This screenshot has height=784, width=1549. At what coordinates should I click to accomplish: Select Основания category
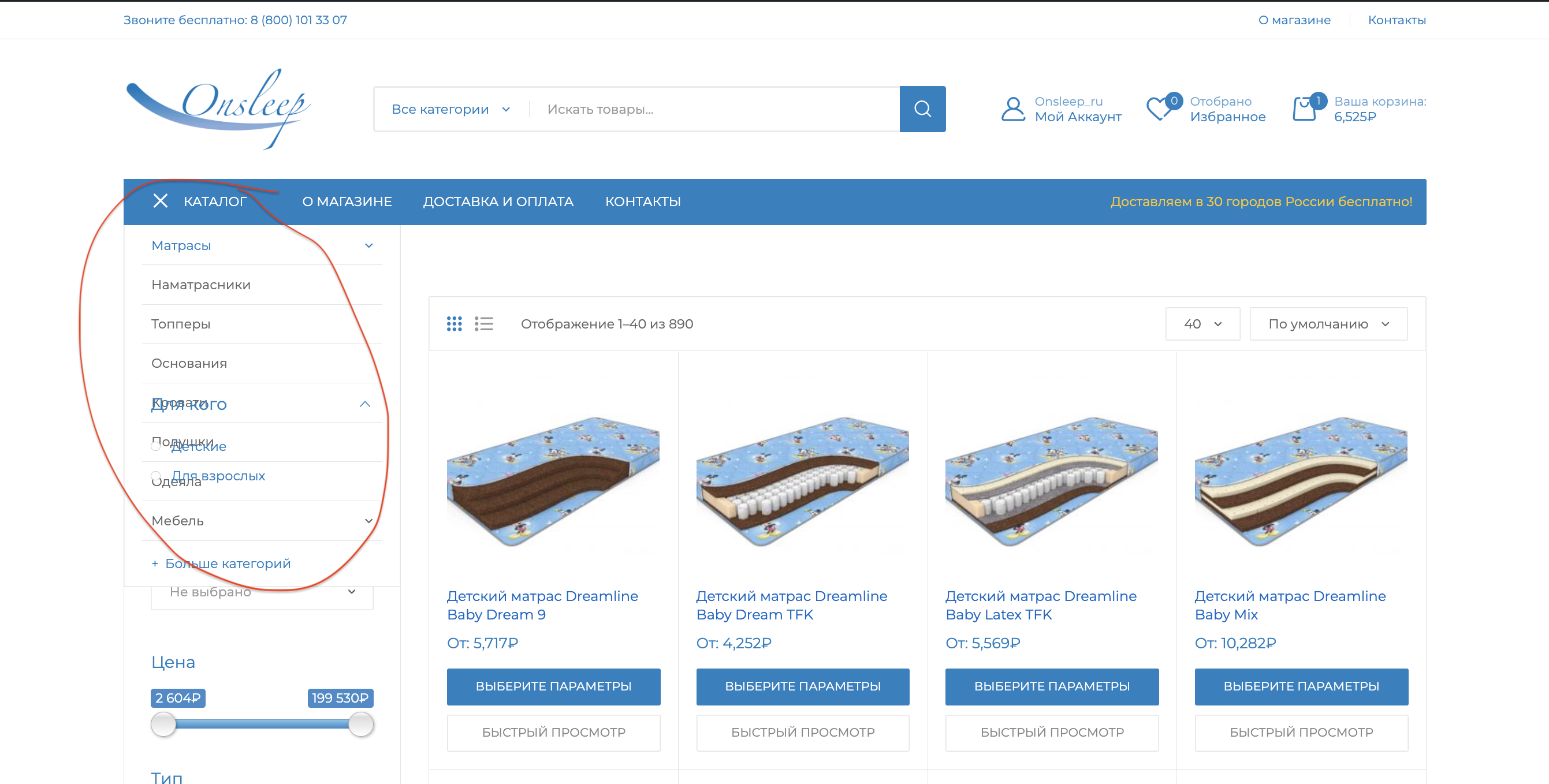coord(189,363)
